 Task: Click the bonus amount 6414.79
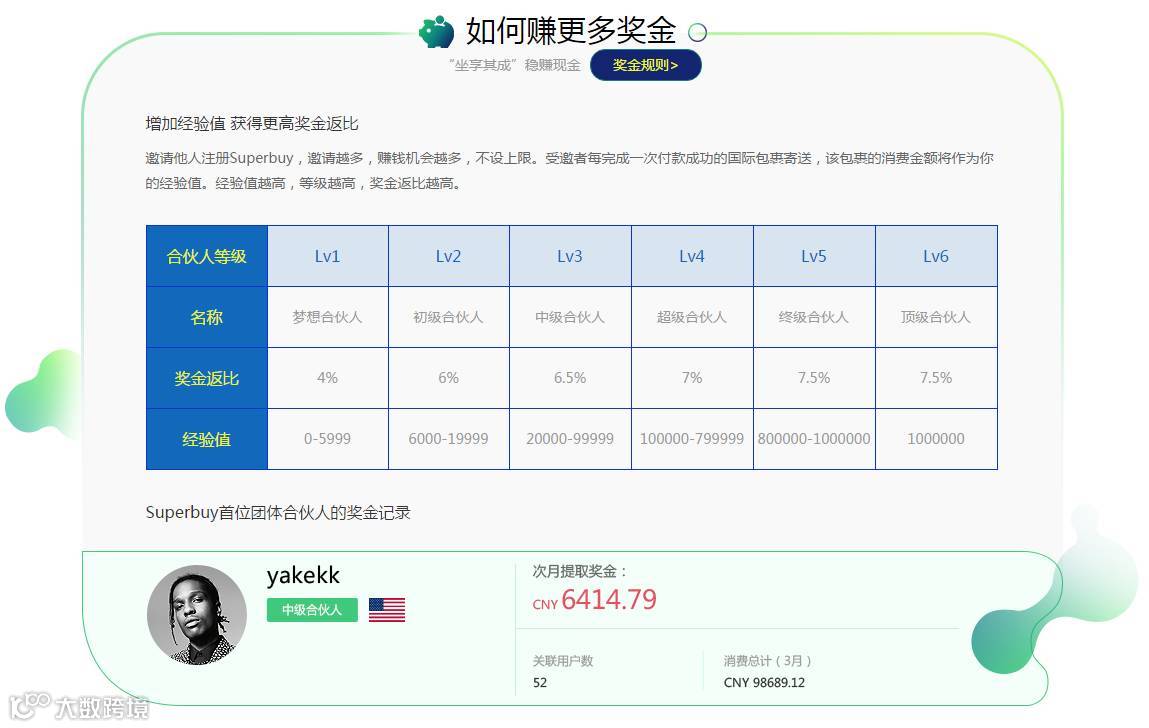click(609, 600)
